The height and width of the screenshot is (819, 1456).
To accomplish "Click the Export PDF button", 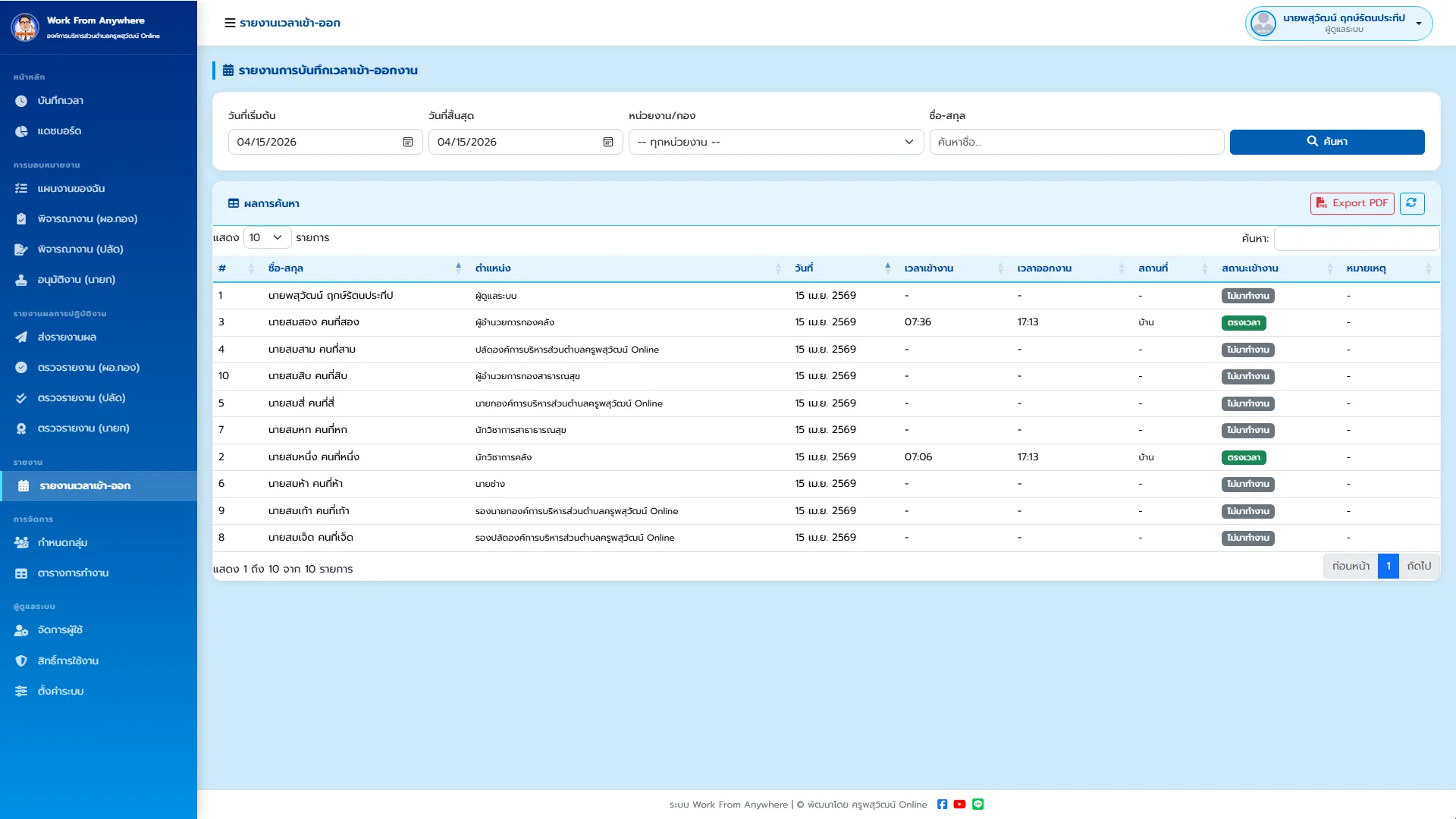I will coord(1352,203).
